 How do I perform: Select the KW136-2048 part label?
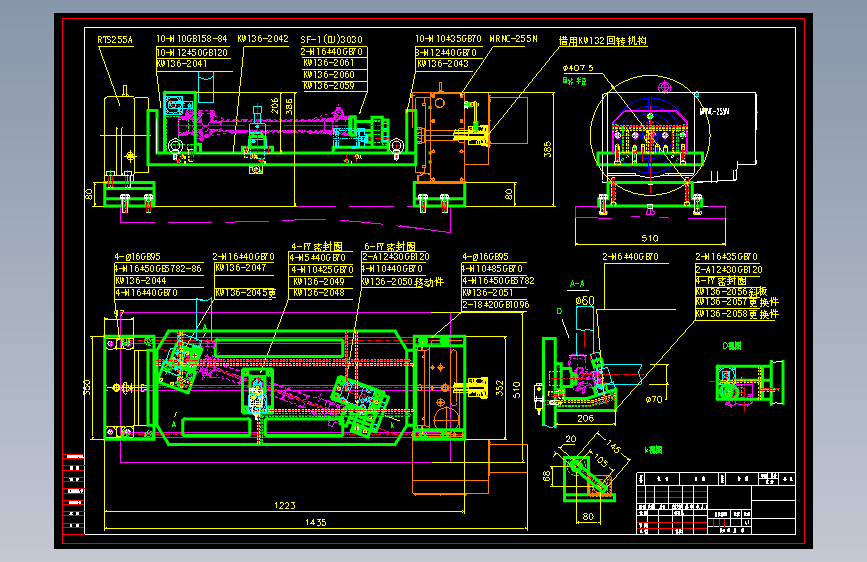[x=319, y=293]
